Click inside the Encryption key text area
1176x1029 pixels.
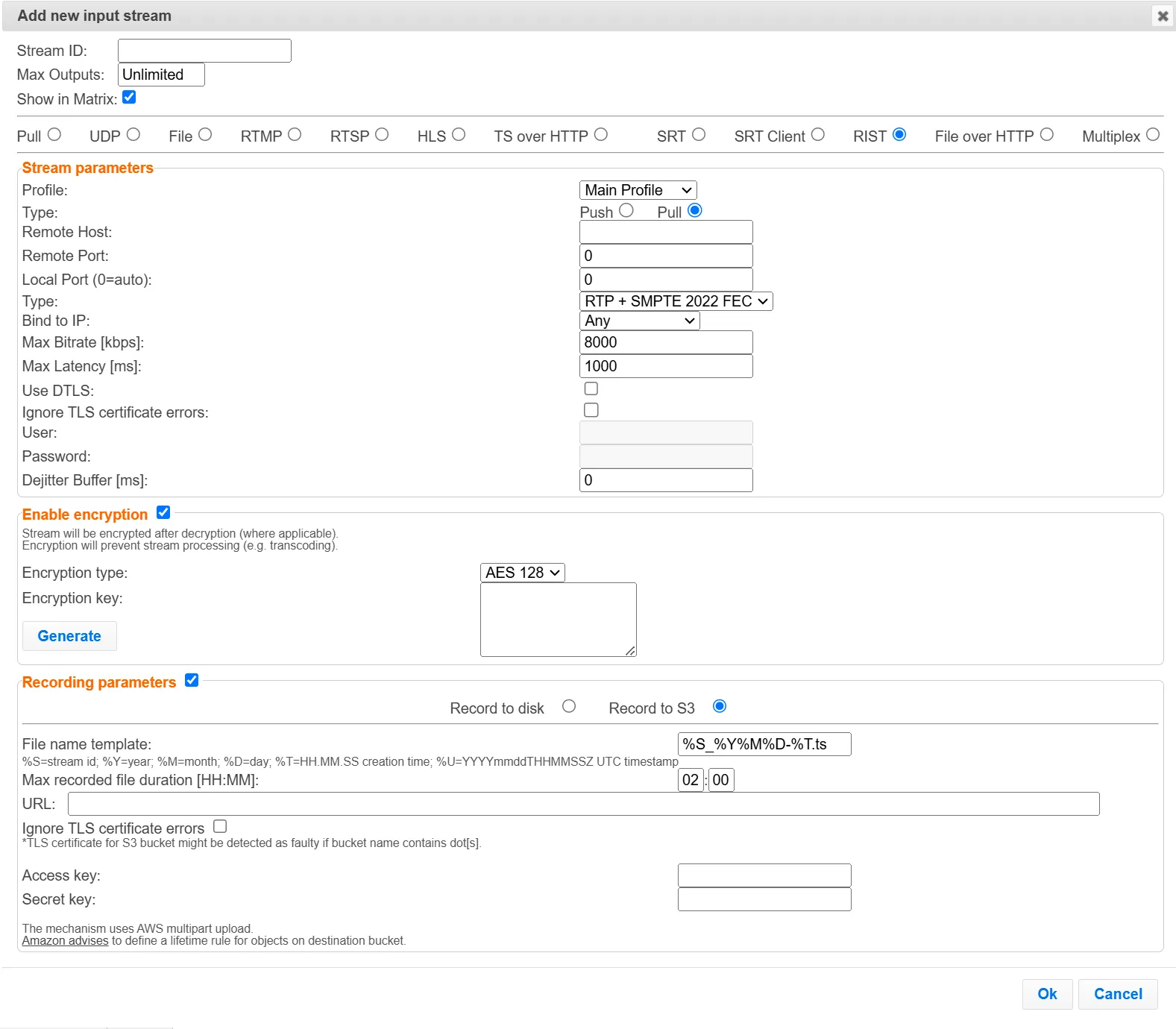559,620
